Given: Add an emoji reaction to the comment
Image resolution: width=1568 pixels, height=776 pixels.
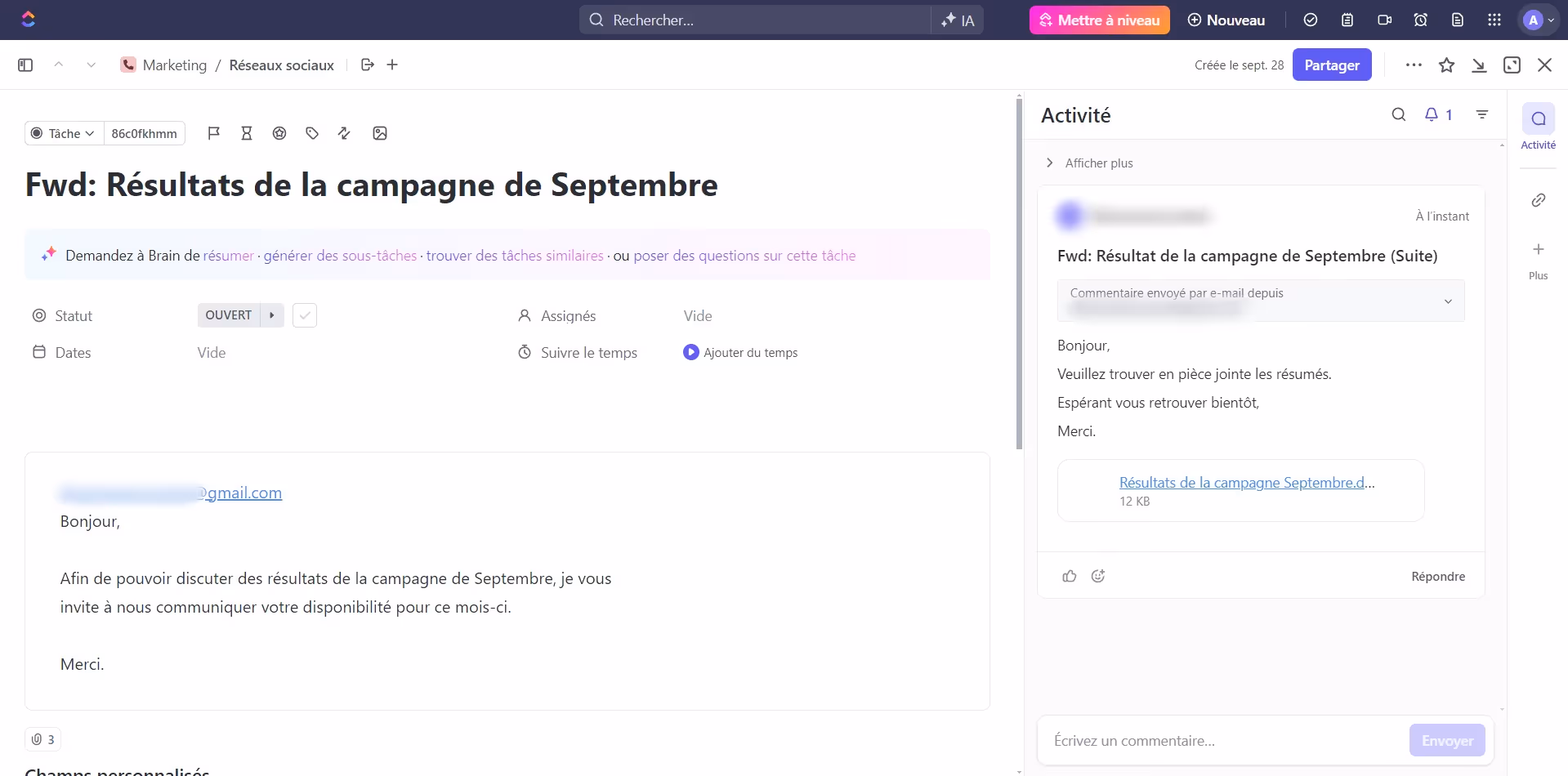Looking at the screenshot, I should tap(1097, 576).
